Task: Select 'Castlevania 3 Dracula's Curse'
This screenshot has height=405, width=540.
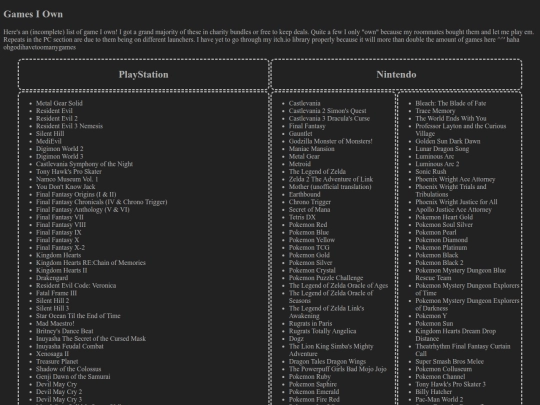Action: click(x=329, y=118)
